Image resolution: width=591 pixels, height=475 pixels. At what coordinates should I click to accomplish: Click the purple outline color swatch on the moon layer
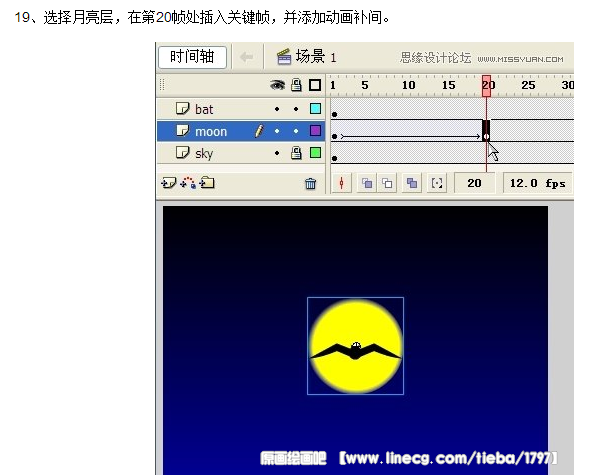[x=315, y=131]
